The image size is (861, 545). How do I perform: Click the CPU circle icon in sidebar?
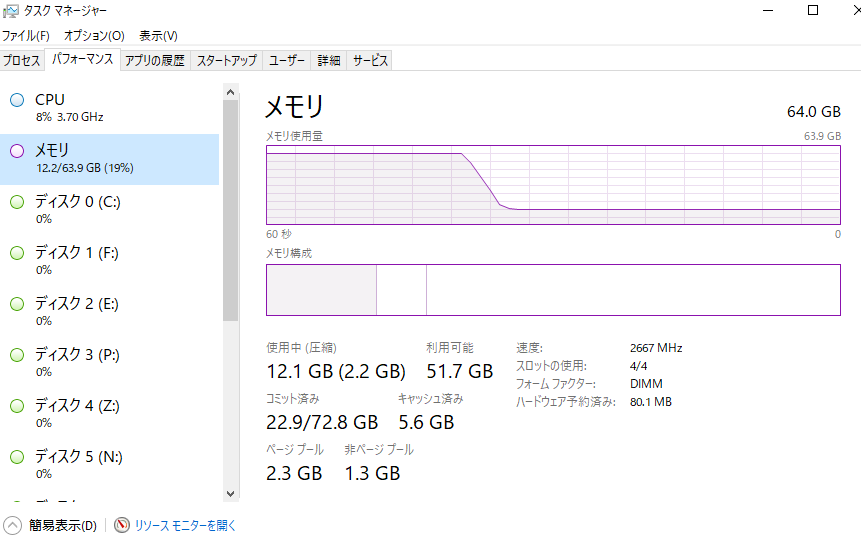pos(17,100)
